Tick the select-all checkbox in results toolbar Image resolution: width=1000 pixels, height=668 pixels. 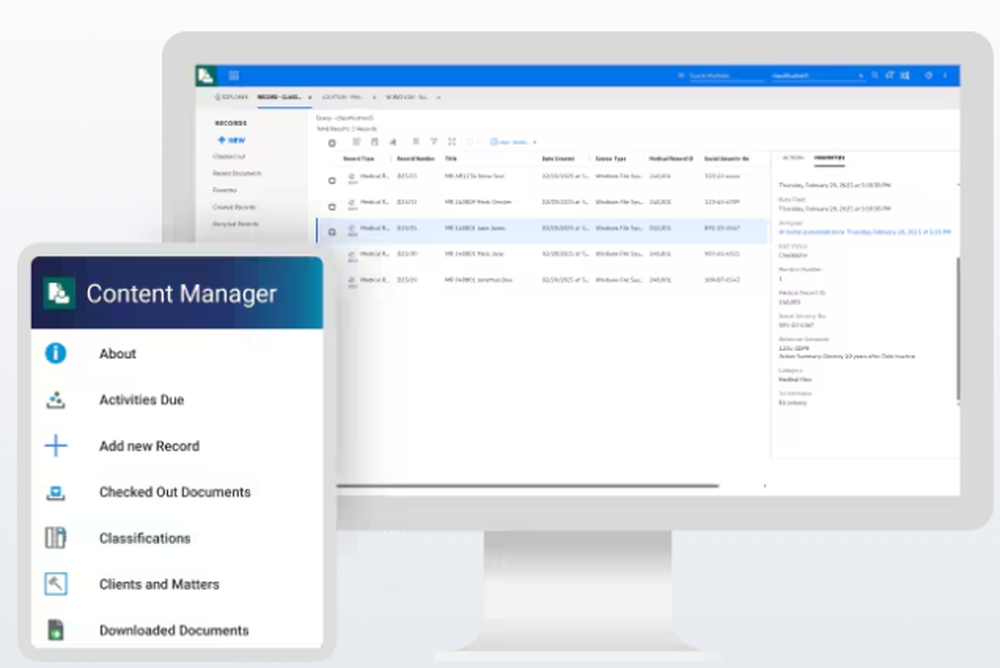click(x=332, y=143)
